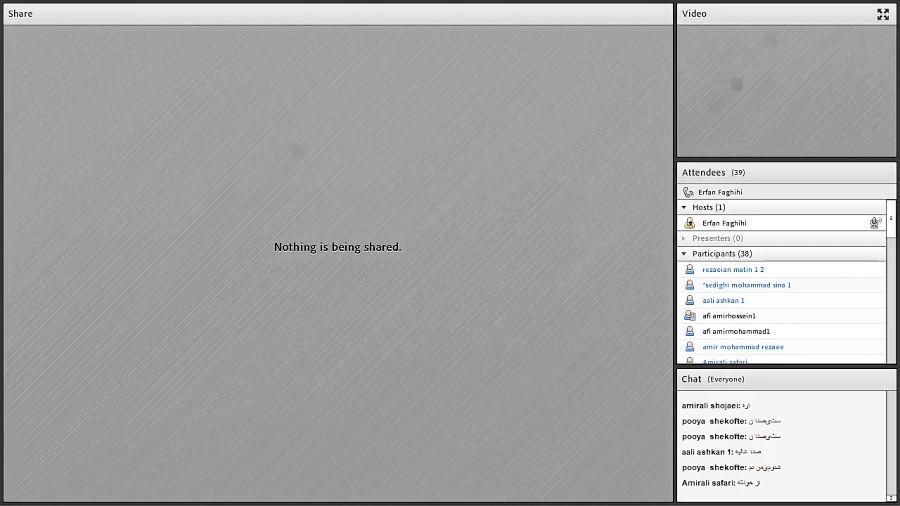The height and width of the screenshot is (506, 900).
Task: Click the active speaker name Erfan Faghihi
Action: point(720,192)
